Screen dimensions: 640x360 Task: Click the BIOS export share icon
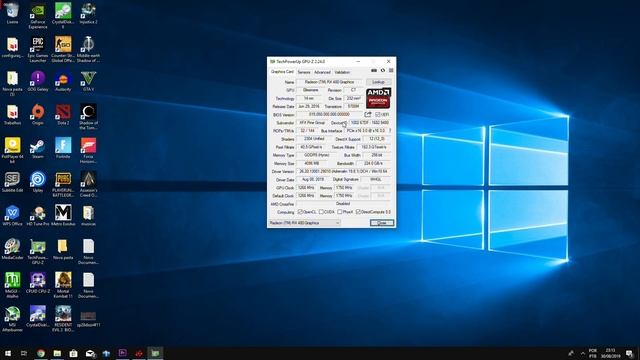click(x=368, y=114)
